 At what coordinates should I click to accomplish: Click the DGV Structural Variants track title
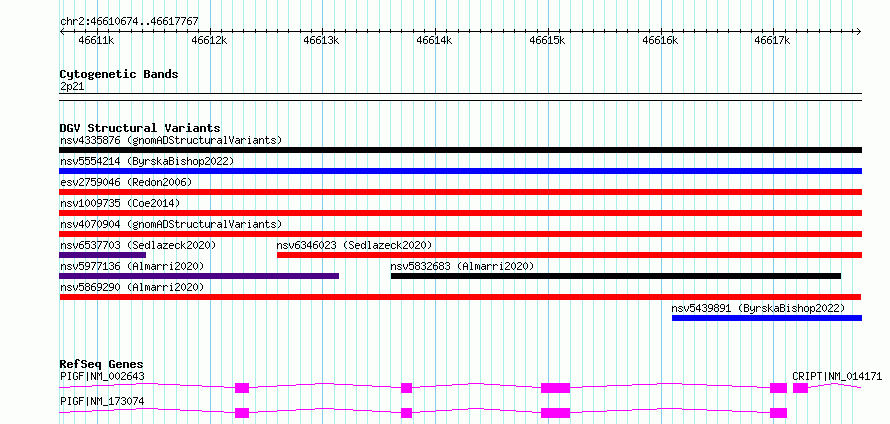pyautogui.click(x=140, y=128)
